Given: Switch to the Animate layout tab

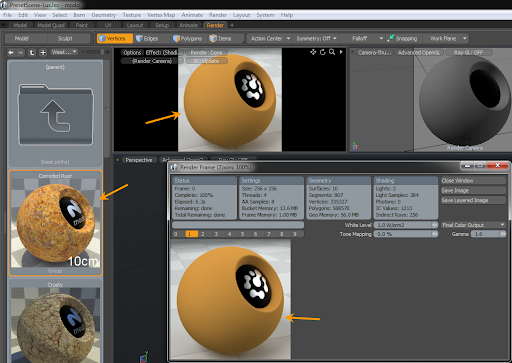Looking at the screenshot, I should 189,25.
